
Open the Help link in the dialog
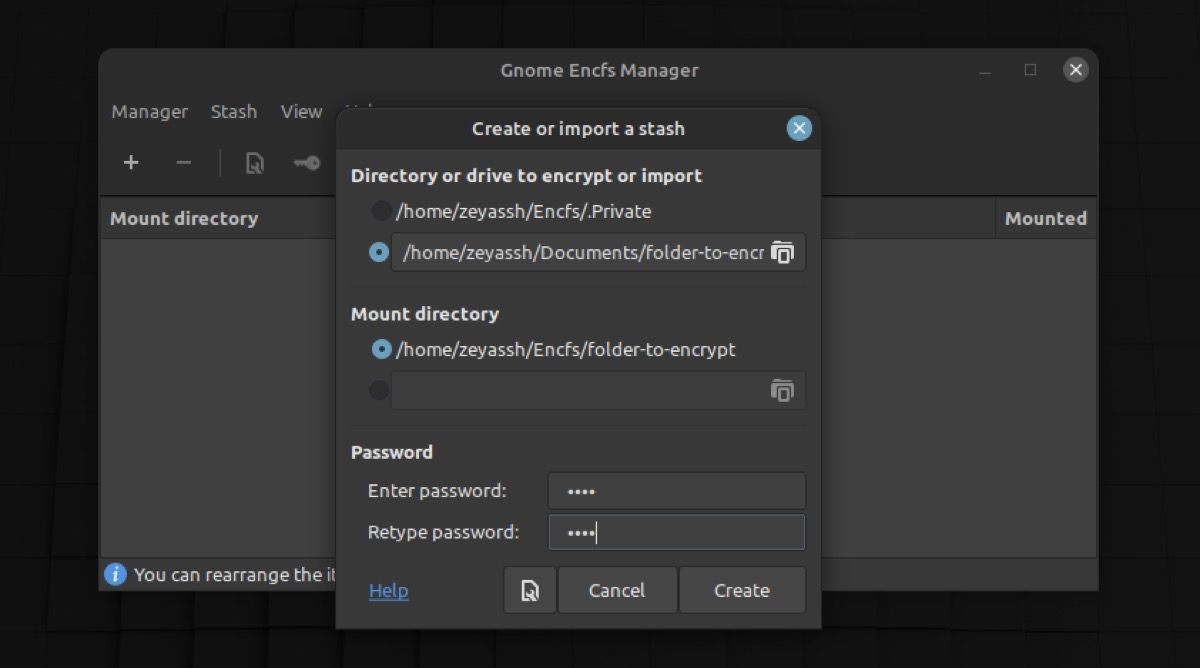pos(388,590)
